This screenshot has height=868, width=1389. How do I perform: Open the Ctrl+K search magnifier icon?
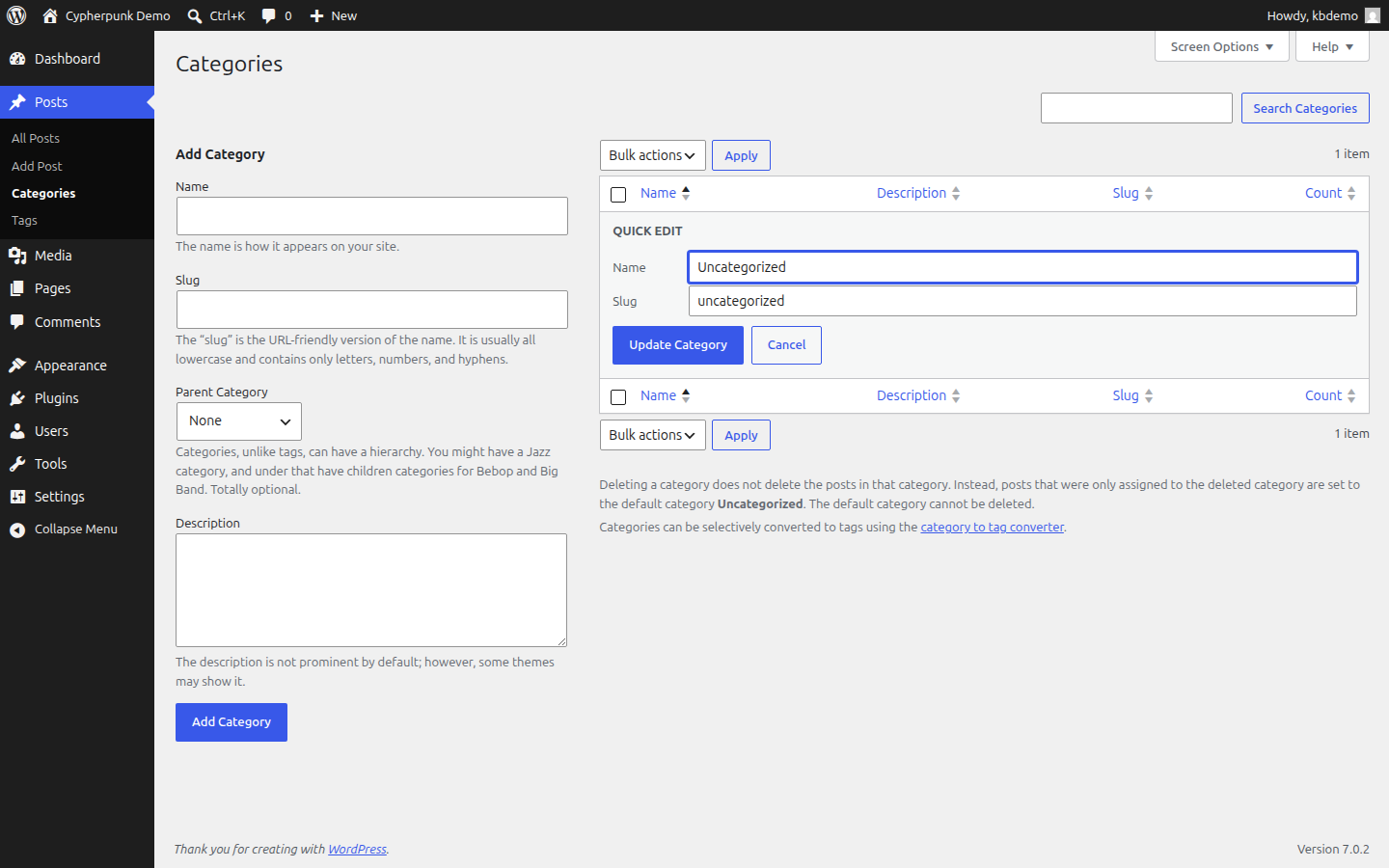click(195, 15)
